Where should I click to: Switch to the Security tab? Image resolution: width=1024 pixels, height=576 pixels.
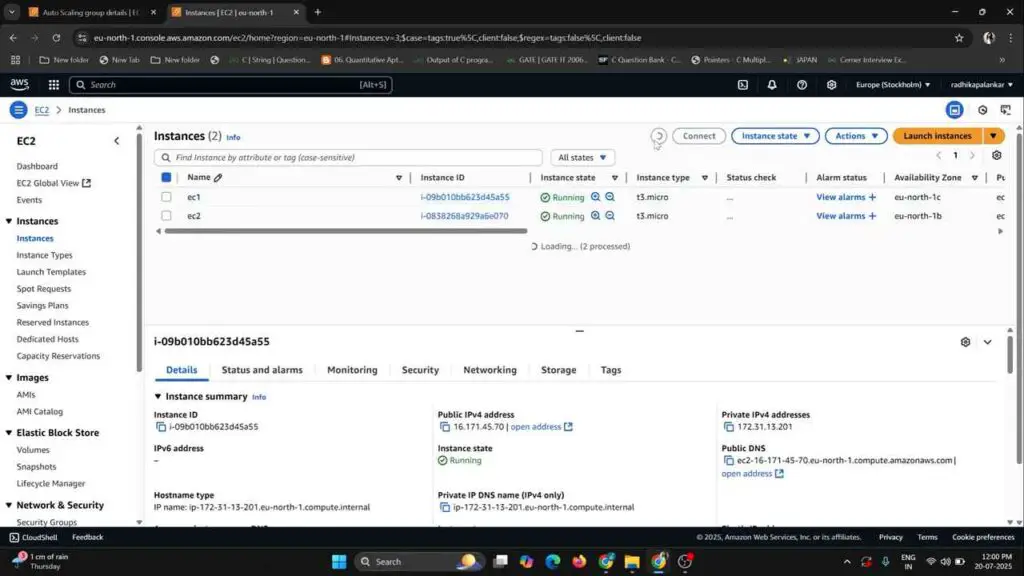tap(420, 370)
